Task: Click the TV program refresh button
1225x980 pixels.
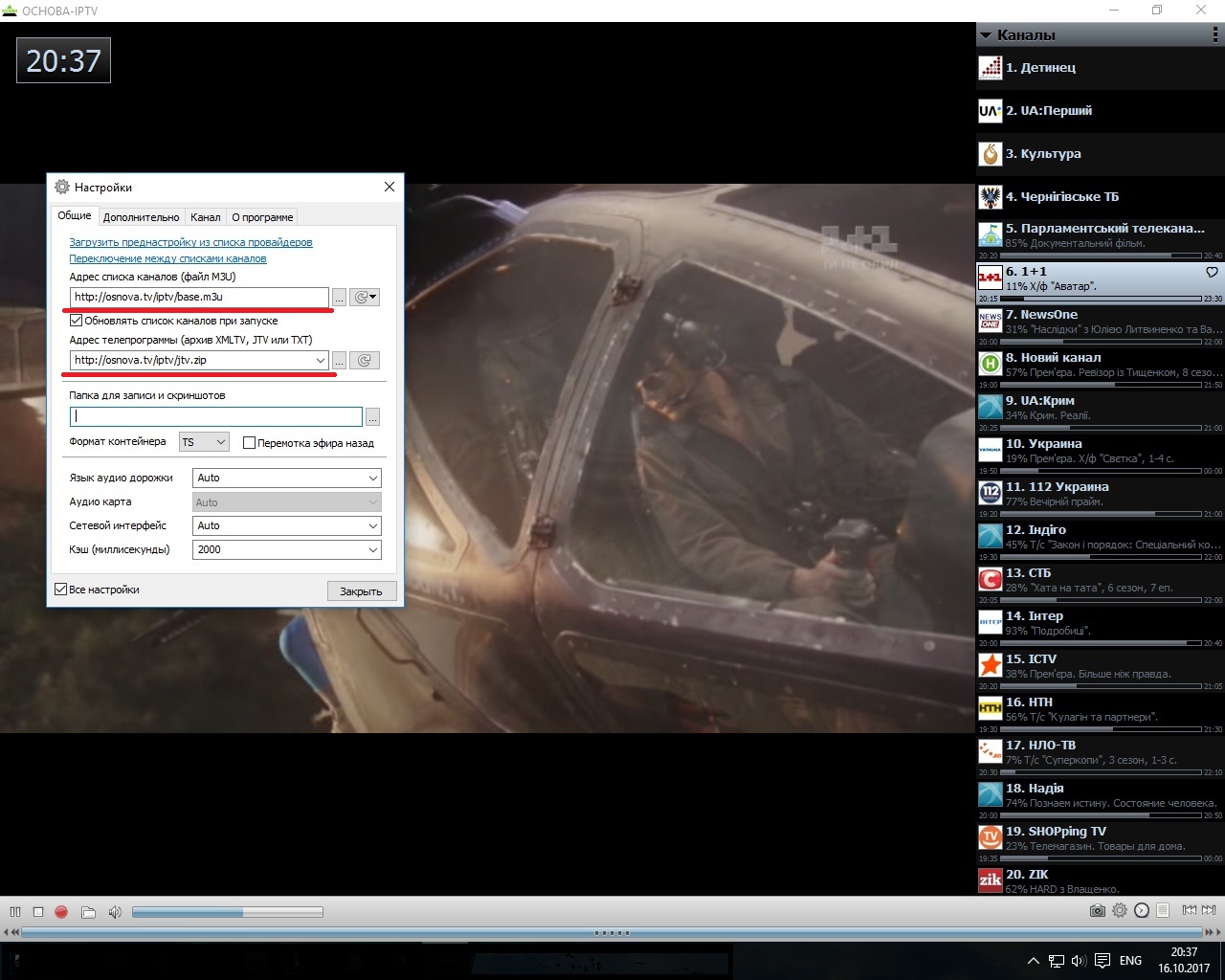Action: pos(365,361)
